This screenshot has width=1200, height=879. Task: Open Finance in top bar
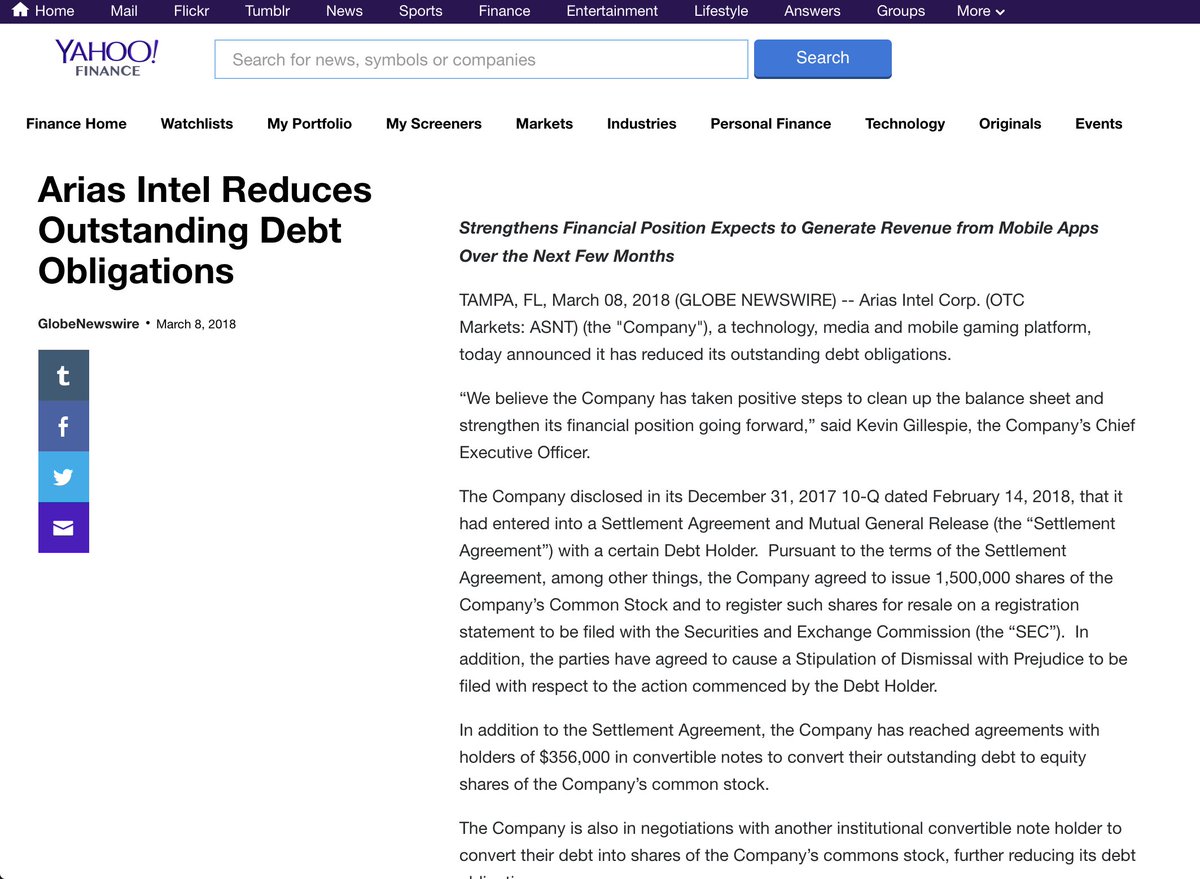click(x=504, y=11)
